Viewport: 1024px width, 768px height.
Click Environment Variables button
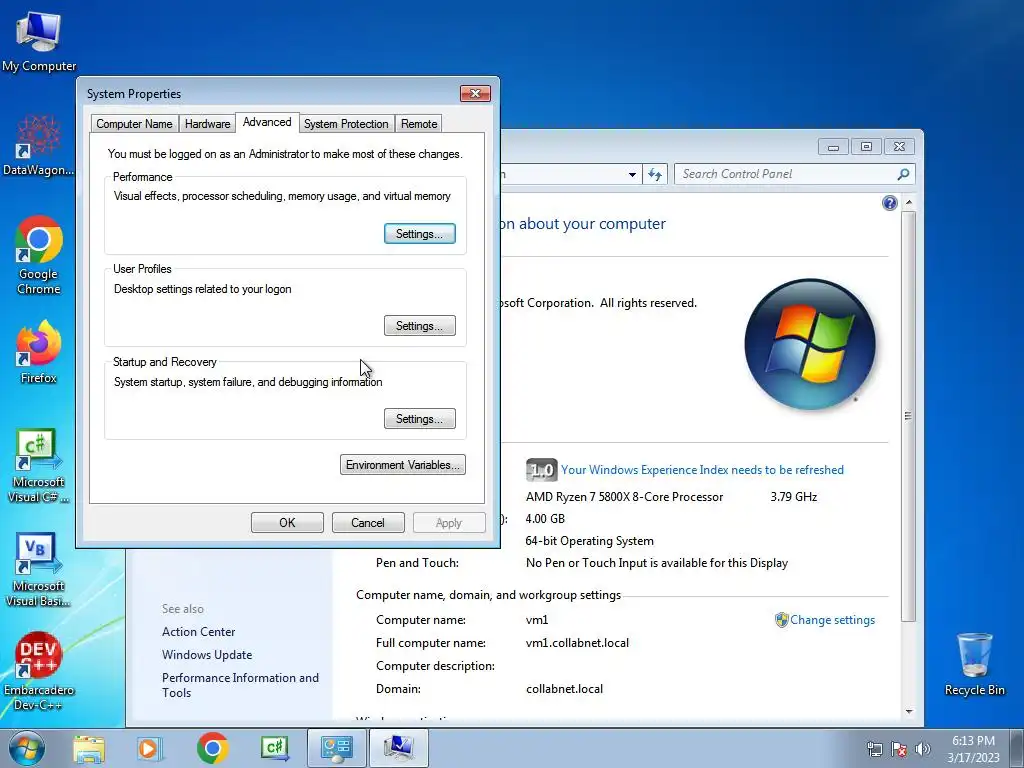click(403, 465)
